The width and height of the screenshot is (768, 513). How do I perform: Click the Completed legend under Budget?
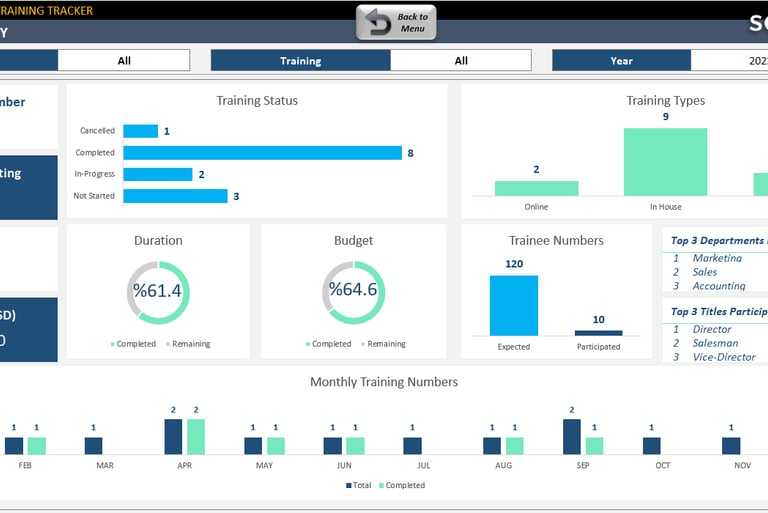coord(329,344)
